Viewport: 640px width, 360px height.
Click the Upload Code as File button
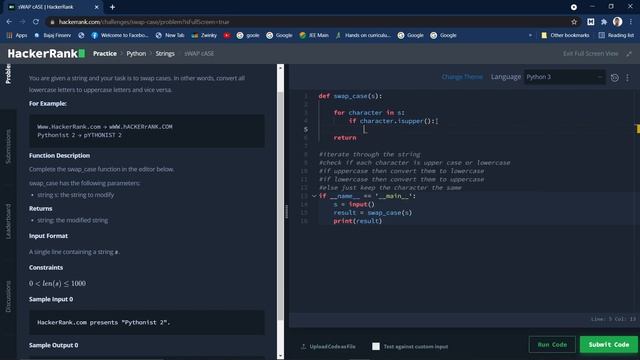pos(328,347)
